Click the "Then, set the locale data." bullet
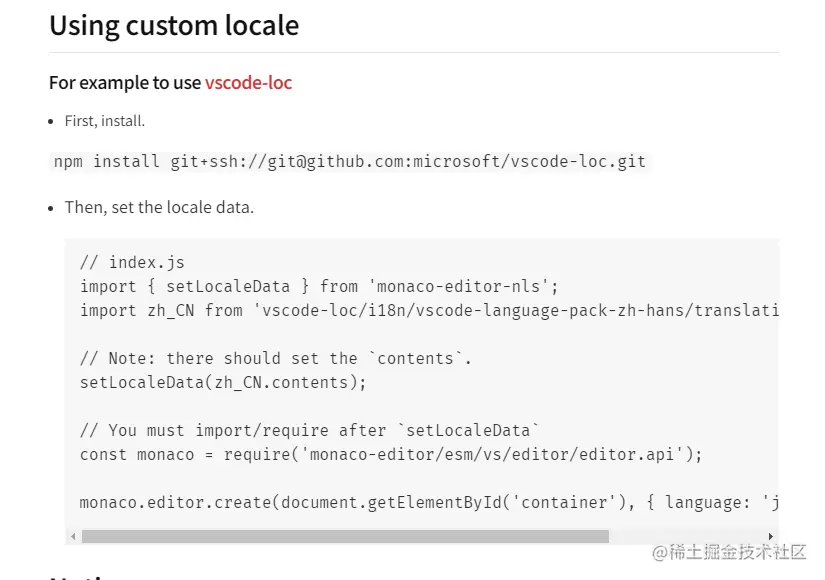 coord(159,208)
